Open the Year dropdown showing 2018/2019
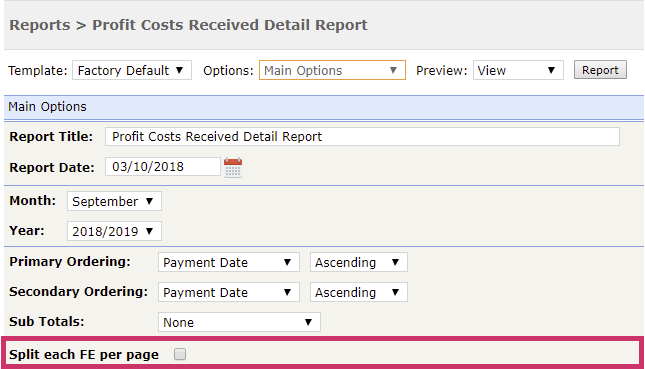 click(114, 231)
